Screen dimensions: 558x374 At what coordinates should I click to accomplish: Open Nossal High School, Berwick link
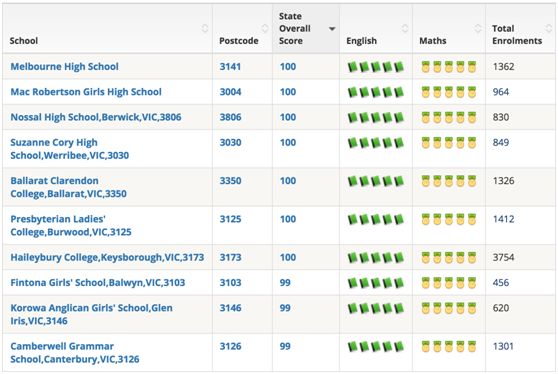(96, 117)
